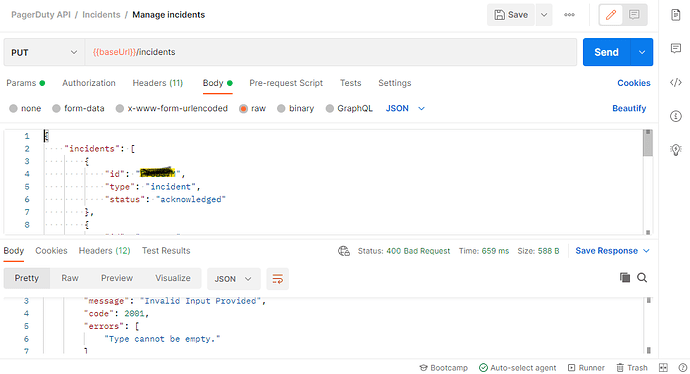Screen dimensions: 690x374
Task: Switch response view to Raw
Action: (70, 279)
